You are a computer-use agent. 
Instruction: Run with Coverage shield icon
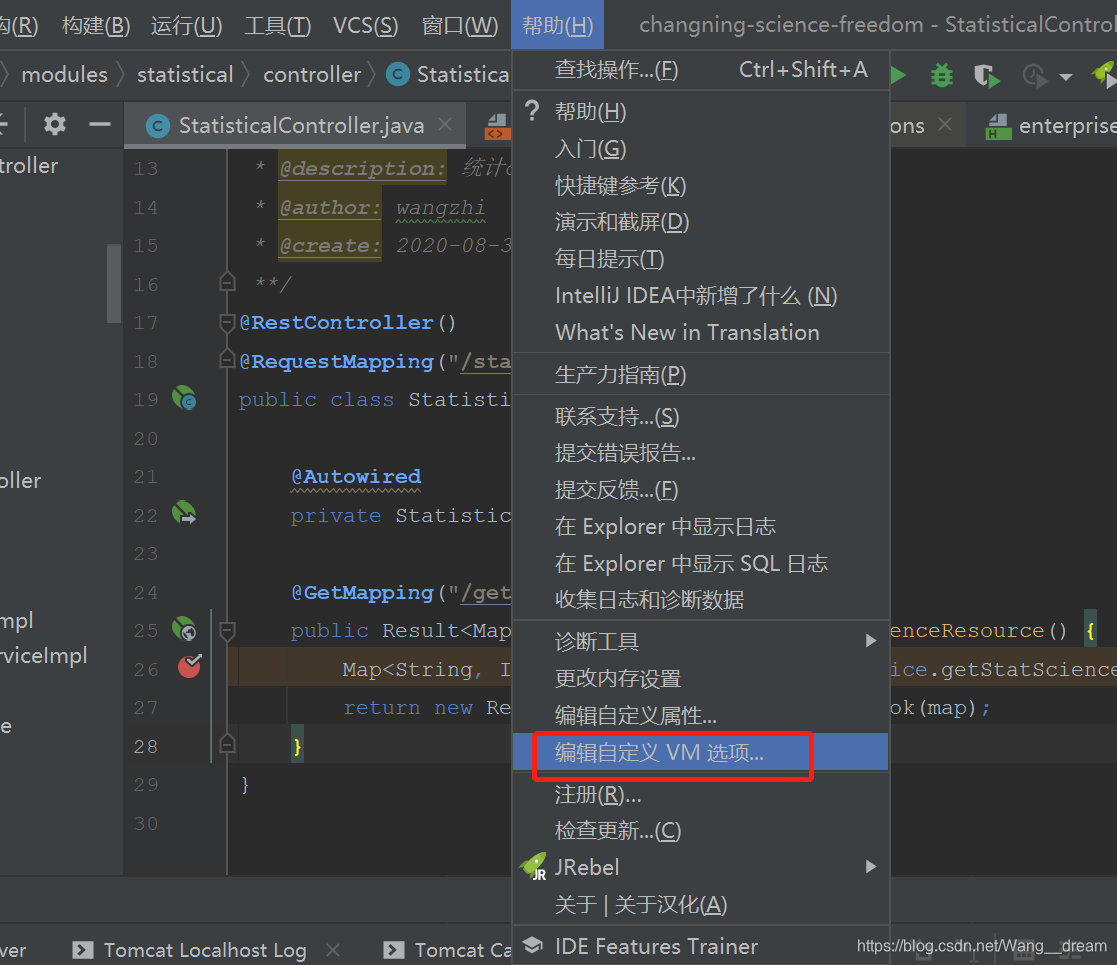pos(987,75)
